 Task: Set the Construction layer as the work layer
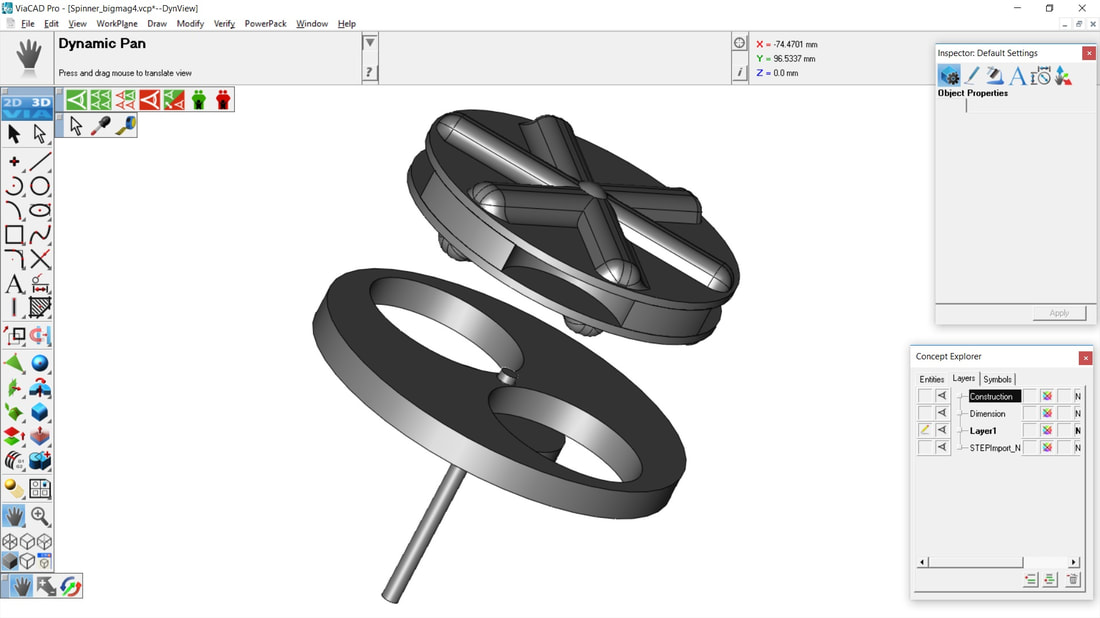pos(925,396)
